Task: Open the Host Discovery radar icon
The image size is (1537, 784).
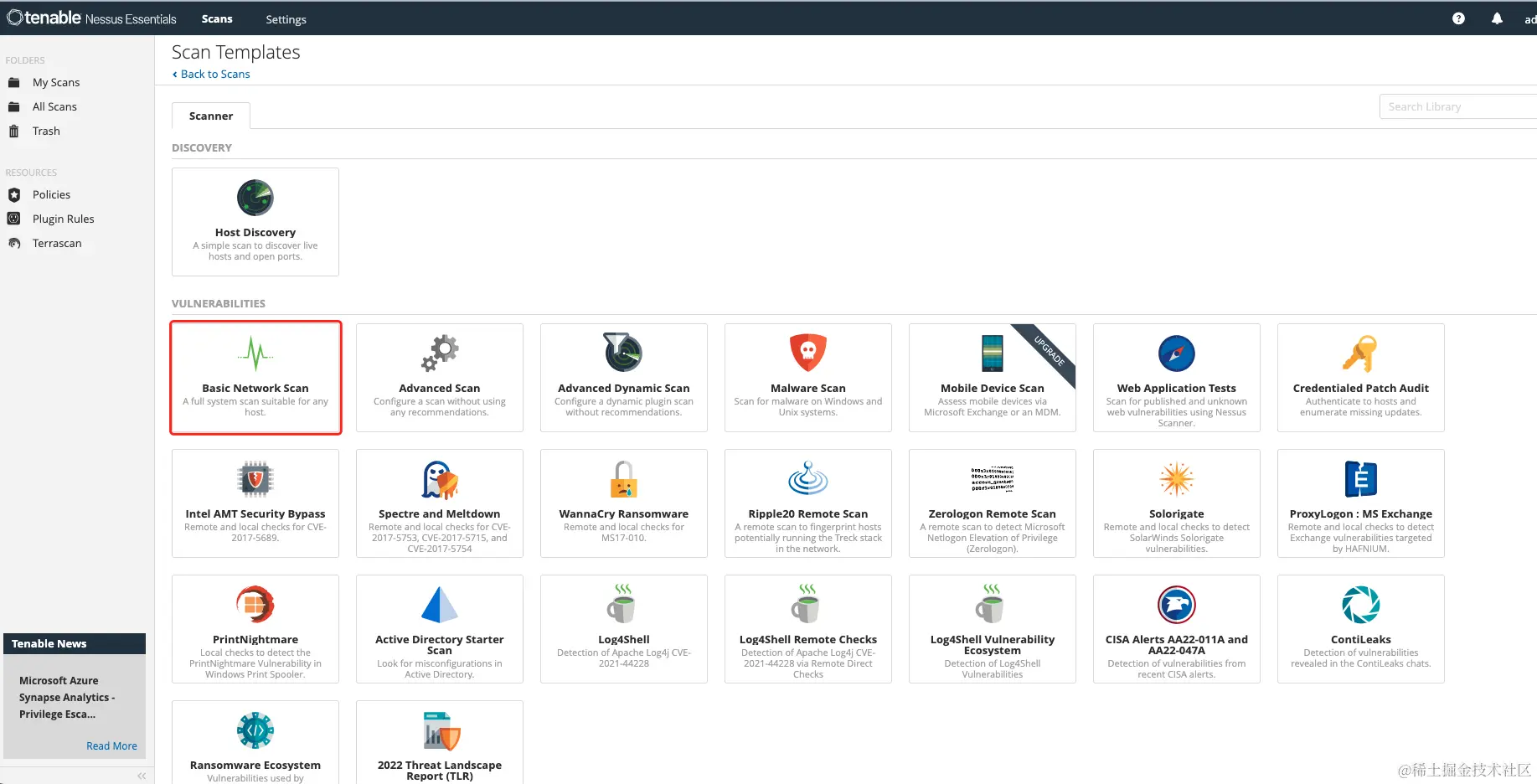Action: pyautogui.click(x=255, y=198)
